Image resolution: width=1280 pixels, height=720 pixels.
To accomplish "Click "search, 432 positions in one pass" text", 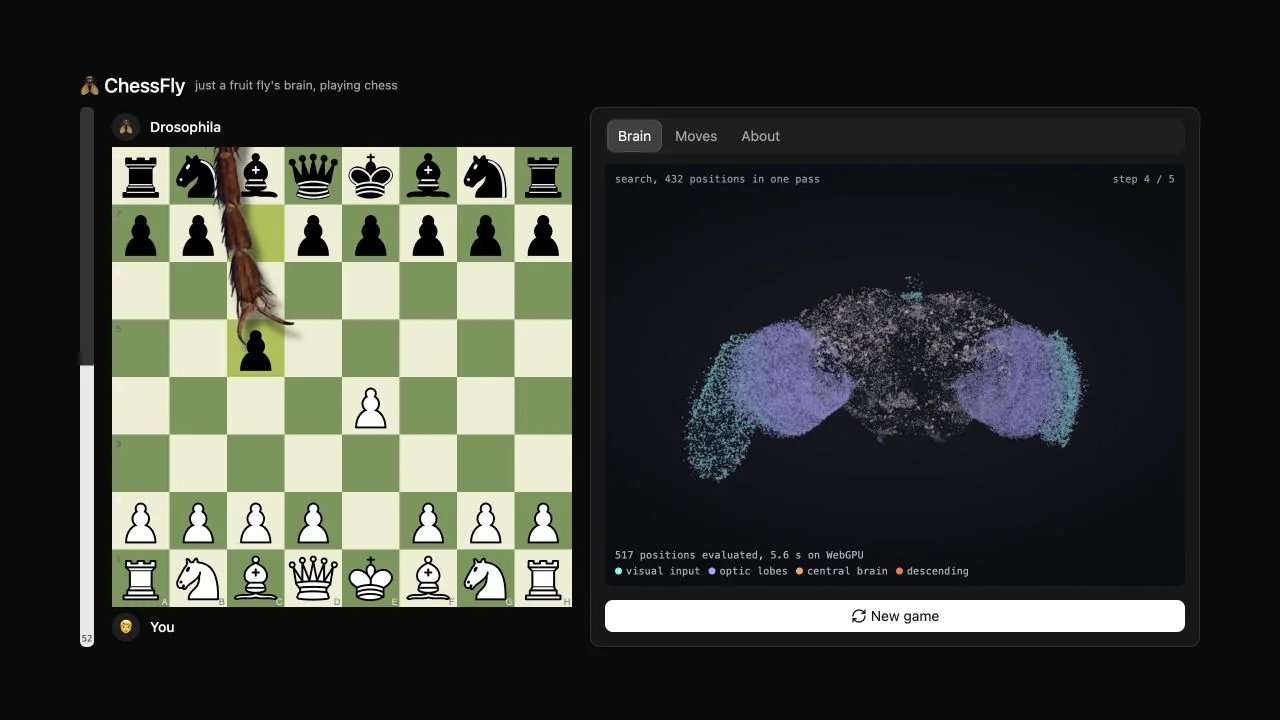I will click(x=717, y=179).
